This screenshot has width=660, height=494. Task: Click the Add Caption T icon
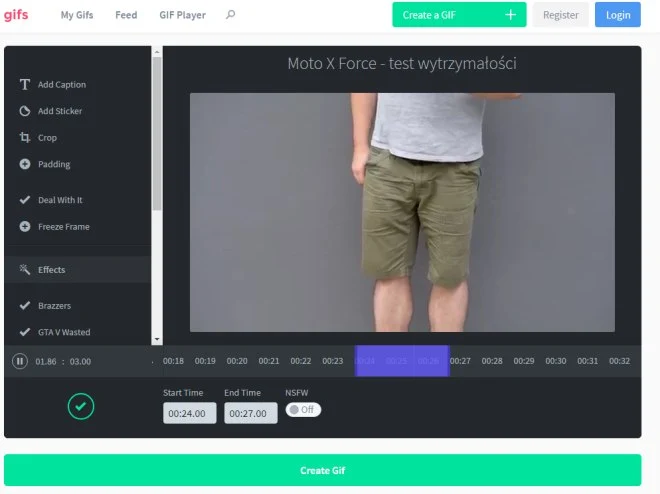click(25, 85)
